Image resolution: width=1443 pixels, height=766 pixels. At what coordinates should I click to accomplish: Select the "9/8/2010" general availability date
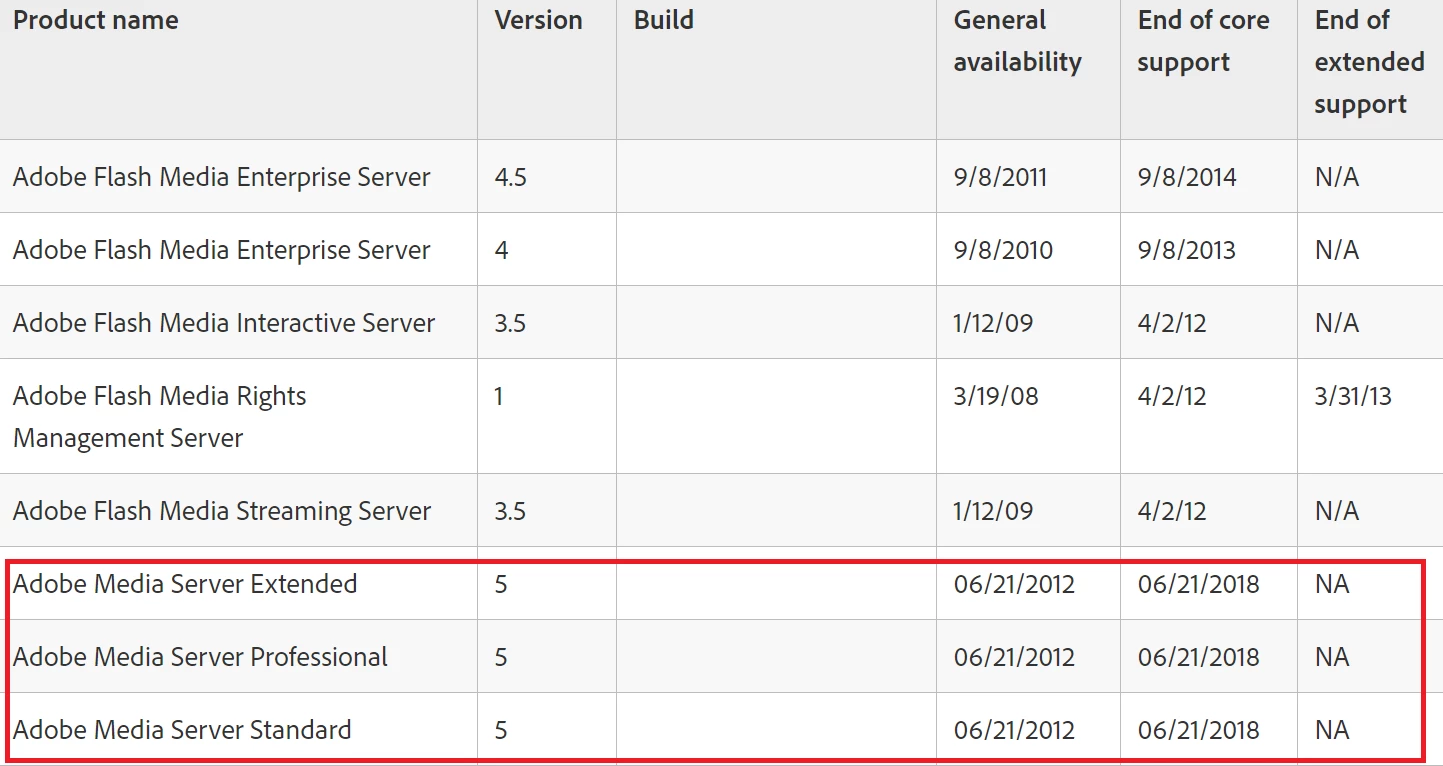(x=1003, y=250)
